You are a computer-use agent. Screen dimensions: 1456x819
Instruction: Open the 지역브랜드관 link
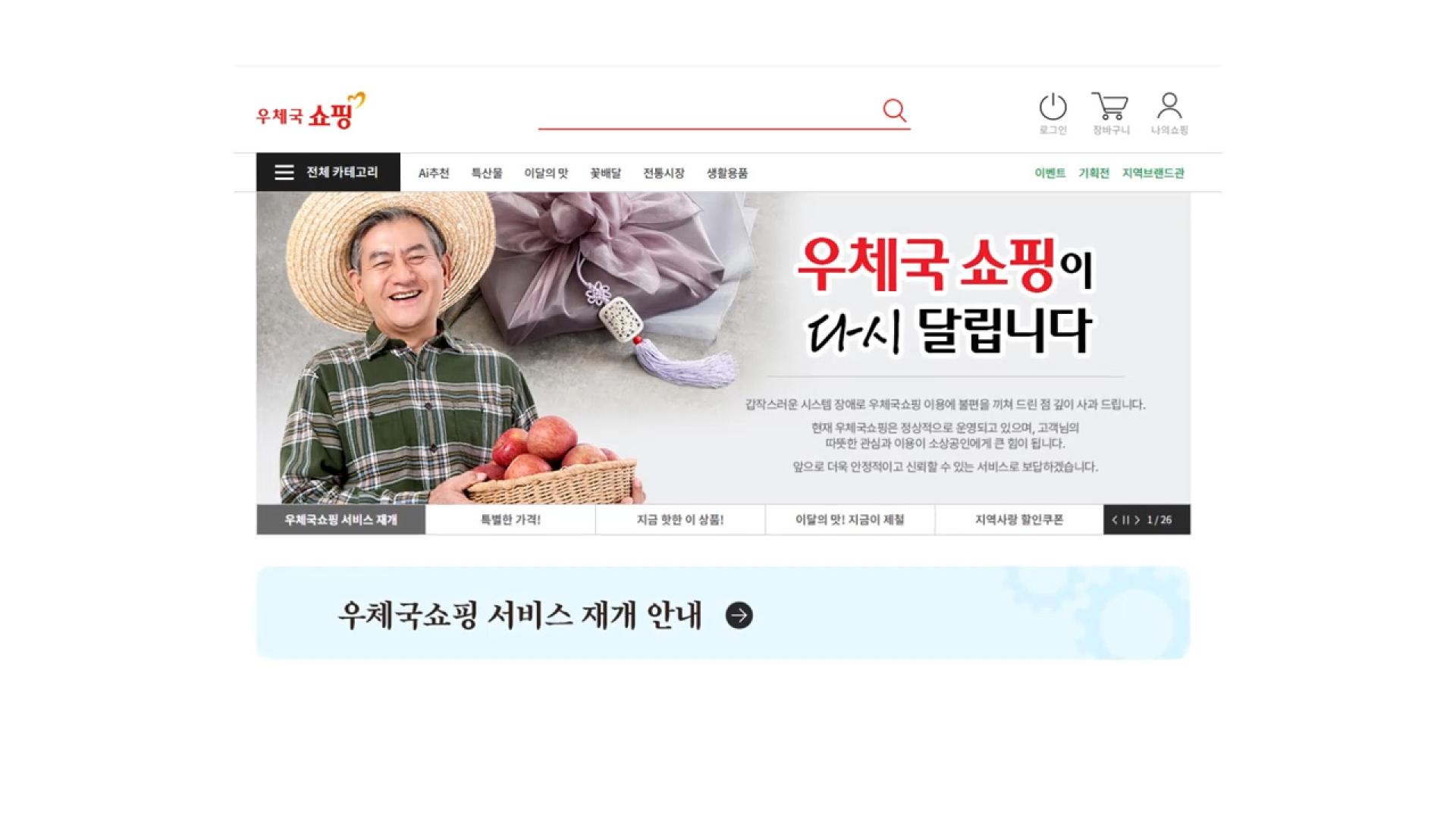(x=1153, y=173)
